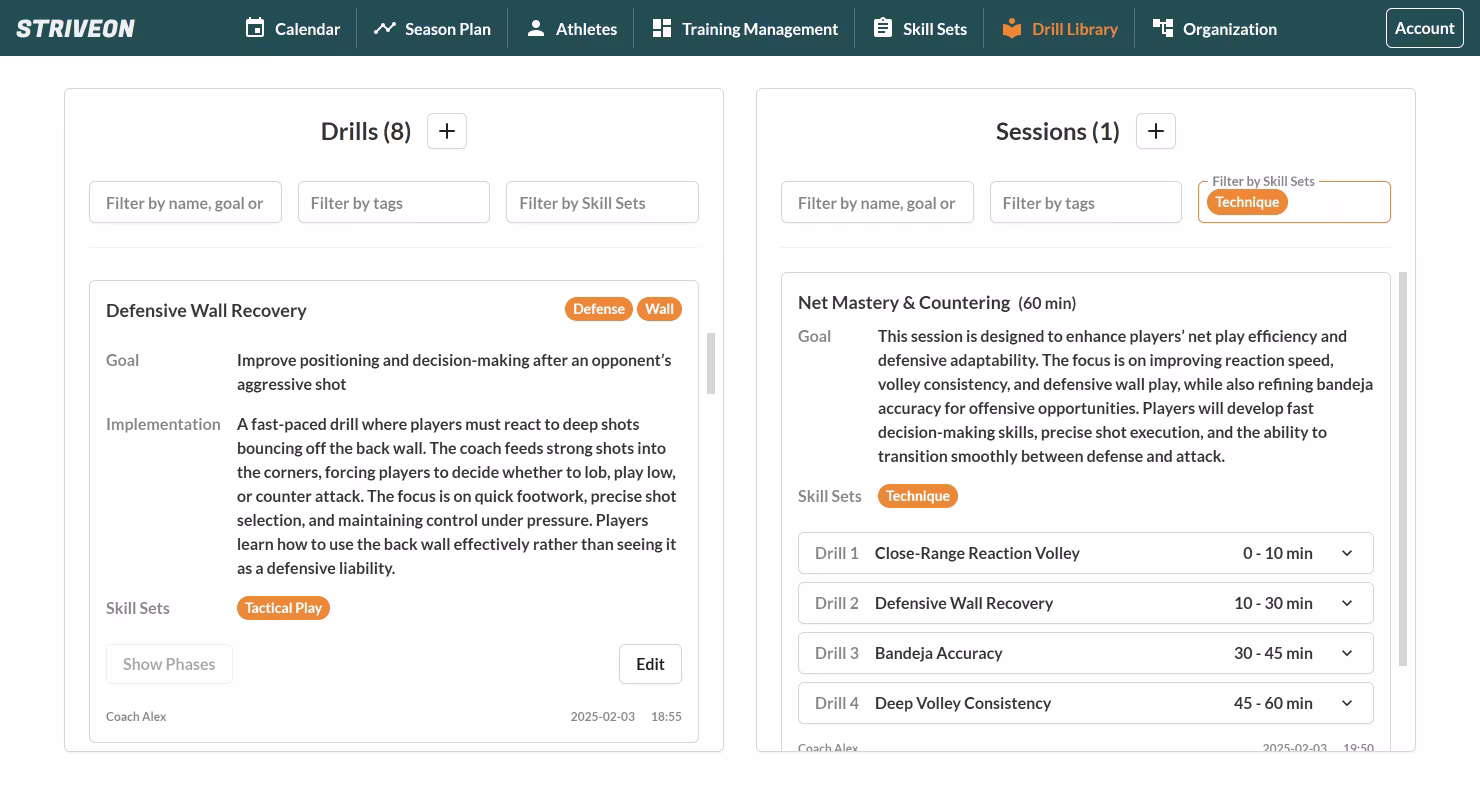This screenshot has height=800, width=1480.
Task: Click the Sessions (1) heading
Action: point(1057,131)
